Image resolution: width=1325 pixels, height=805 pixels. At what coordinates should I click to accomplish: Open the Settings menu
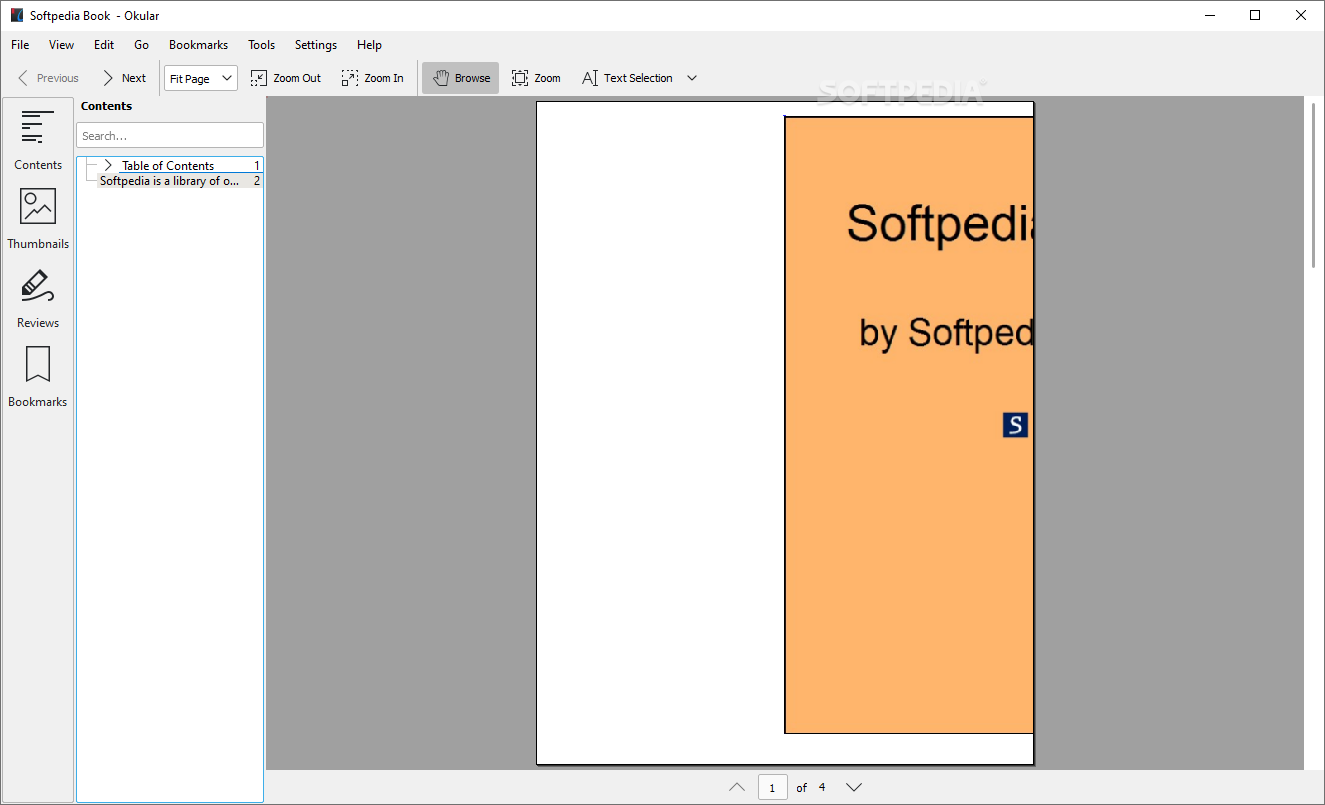(x=316, y=45)
